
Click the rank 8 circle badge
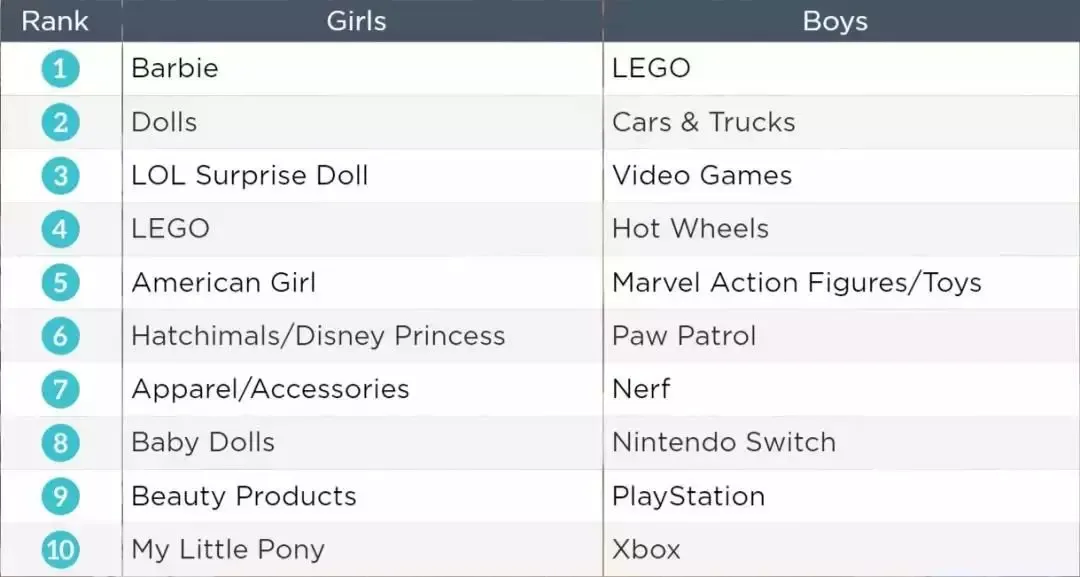[x=60, y=443]
